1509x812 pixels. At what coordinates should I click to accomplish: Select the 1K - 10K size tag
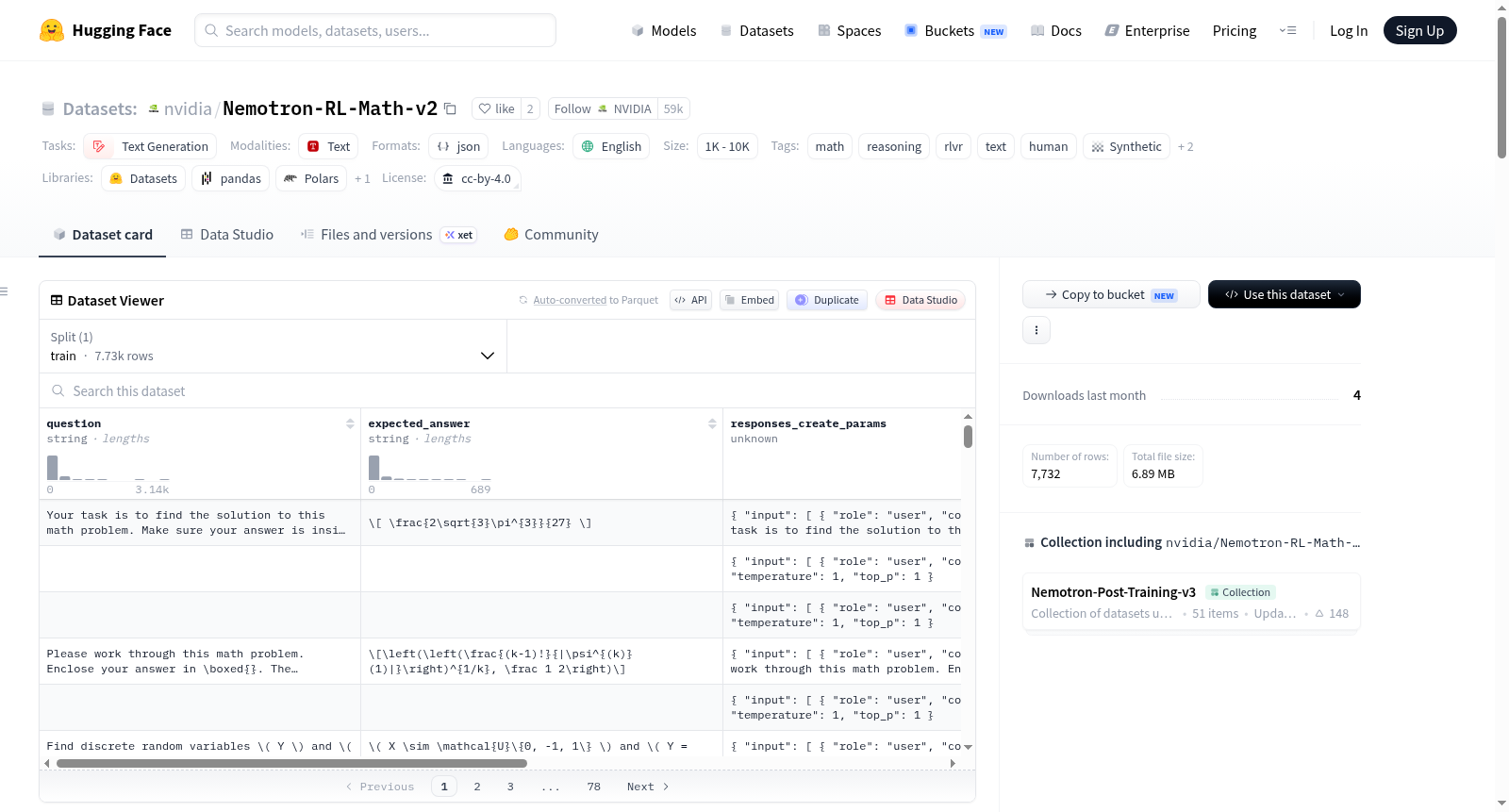click(x=727, y=146)
